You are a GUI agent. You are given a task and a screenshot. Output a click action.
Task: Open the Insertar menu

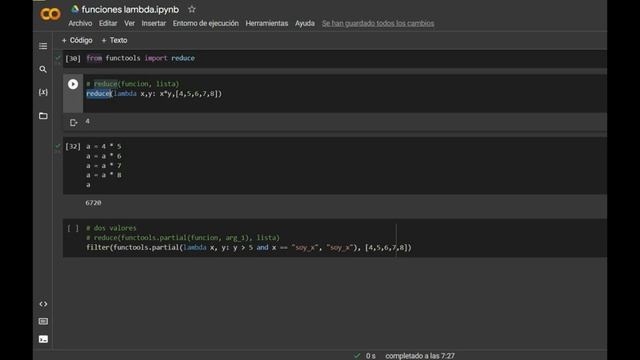pos(153,23)
